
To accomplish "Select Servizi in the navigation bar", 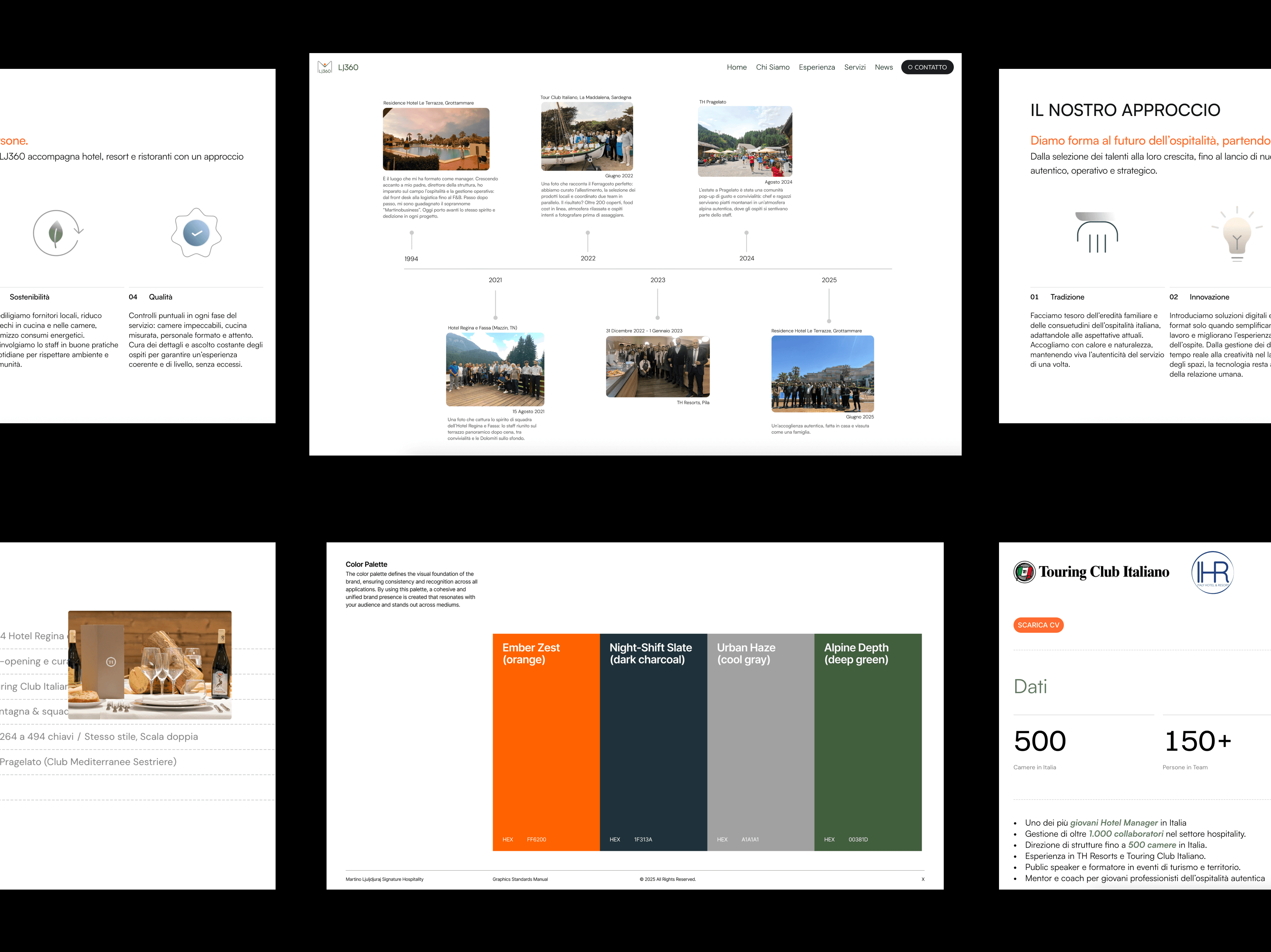I will tap(855, 67).
